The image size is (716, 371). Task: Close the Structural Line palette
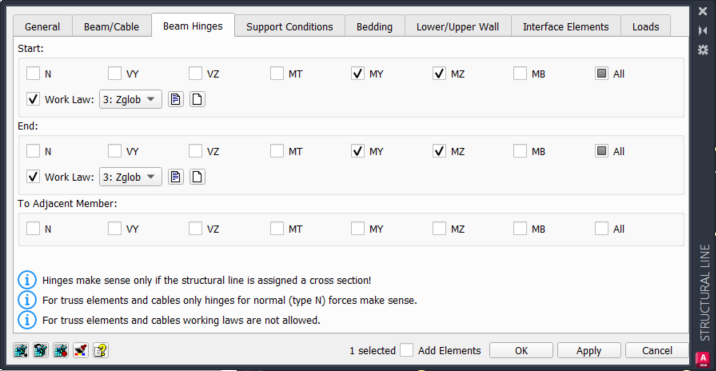(703, 11)
